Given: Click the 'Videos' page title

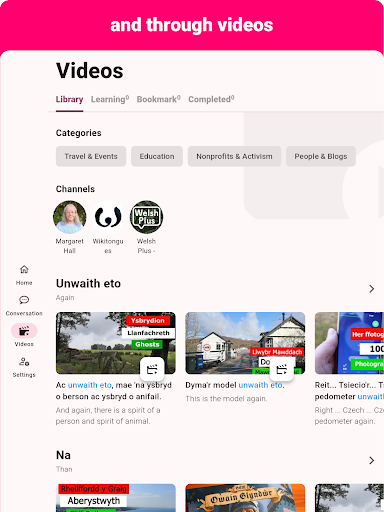Looking at the screenshot, I should (x=90, y=71).
